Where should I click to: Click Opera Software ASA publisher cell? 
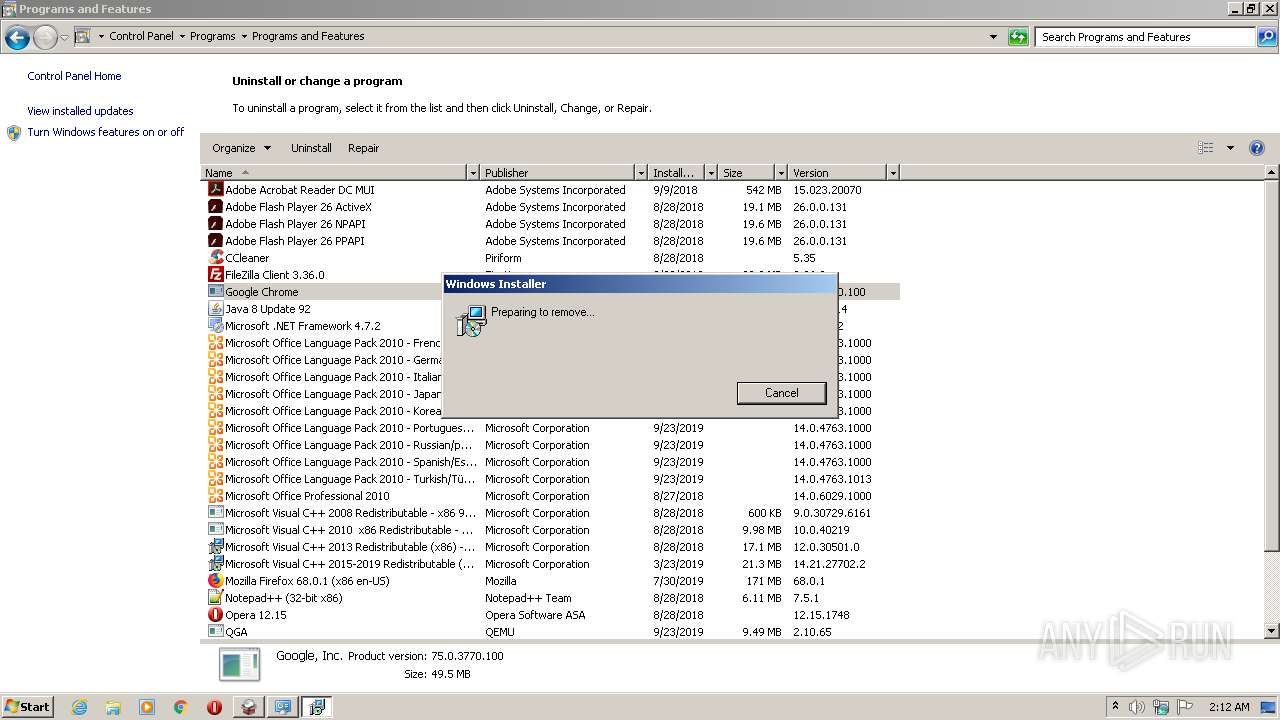coord(535,615)
